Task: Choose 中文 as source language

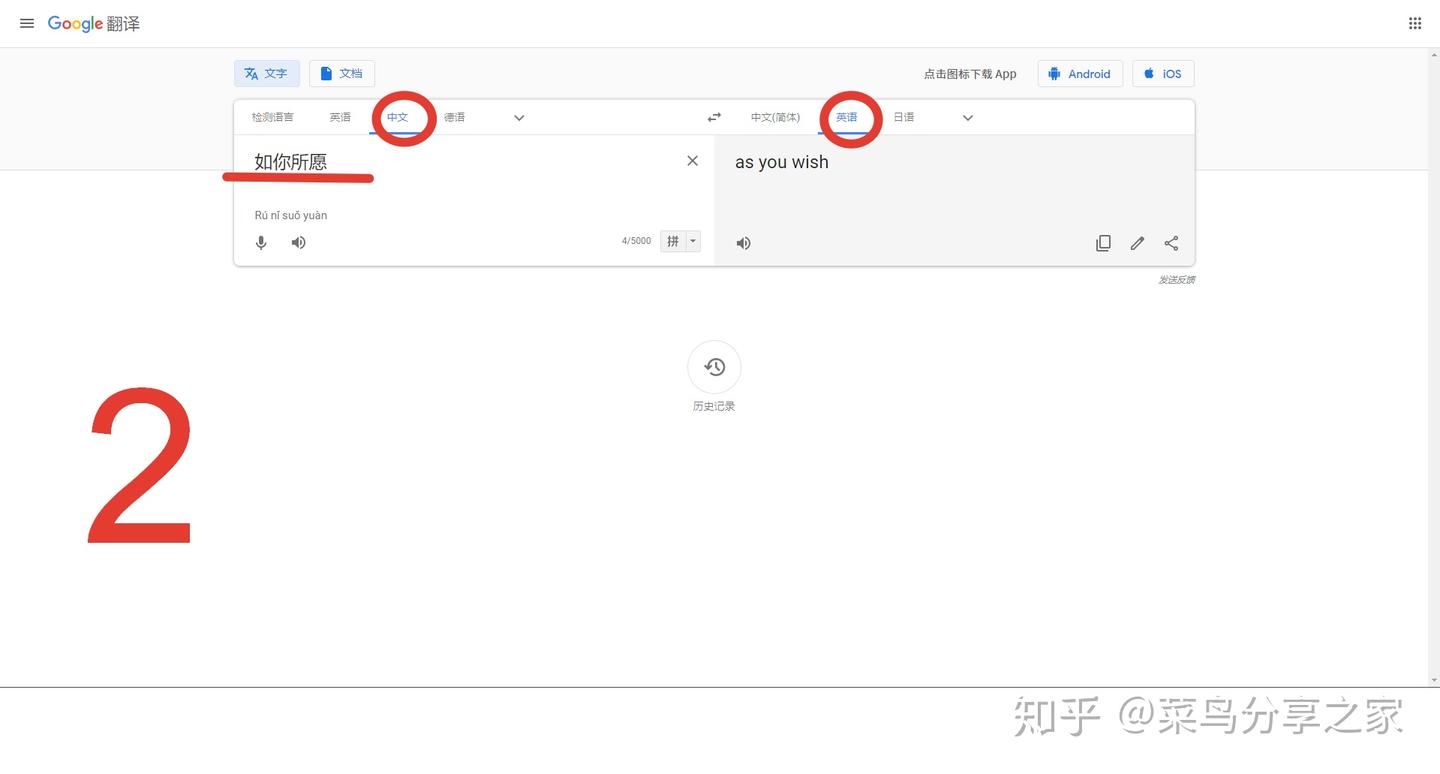Action: coord(398,117)
